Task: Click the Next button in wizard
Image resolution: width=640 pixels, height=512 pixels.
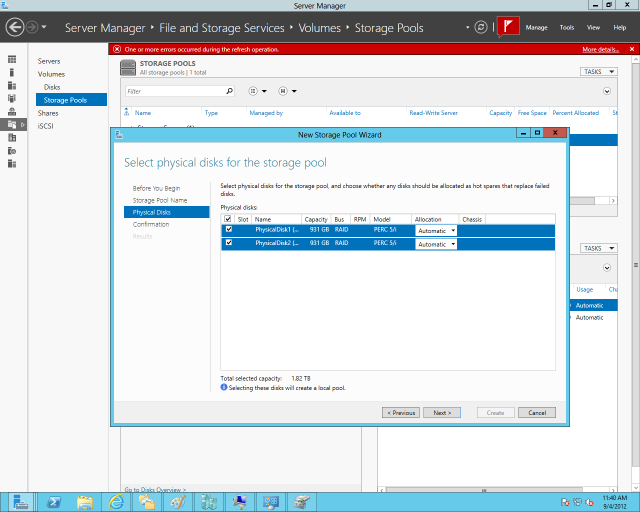Action: (442, 413)
